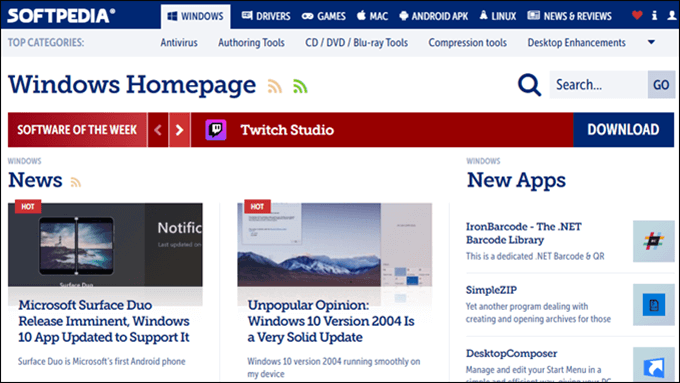Read Unpopular Opinion Windows 10 2004 article
Image resolution: width=680 pixels, height=383 pixels.
point(331,321)
